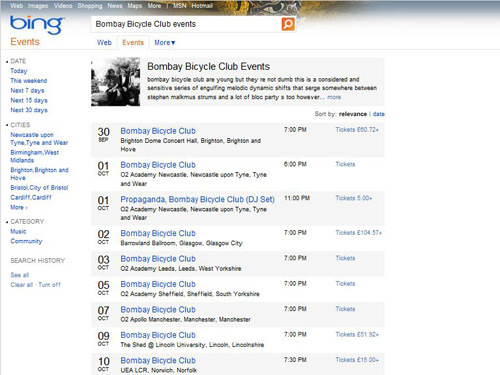Filter by Music category

coord(18,231)
